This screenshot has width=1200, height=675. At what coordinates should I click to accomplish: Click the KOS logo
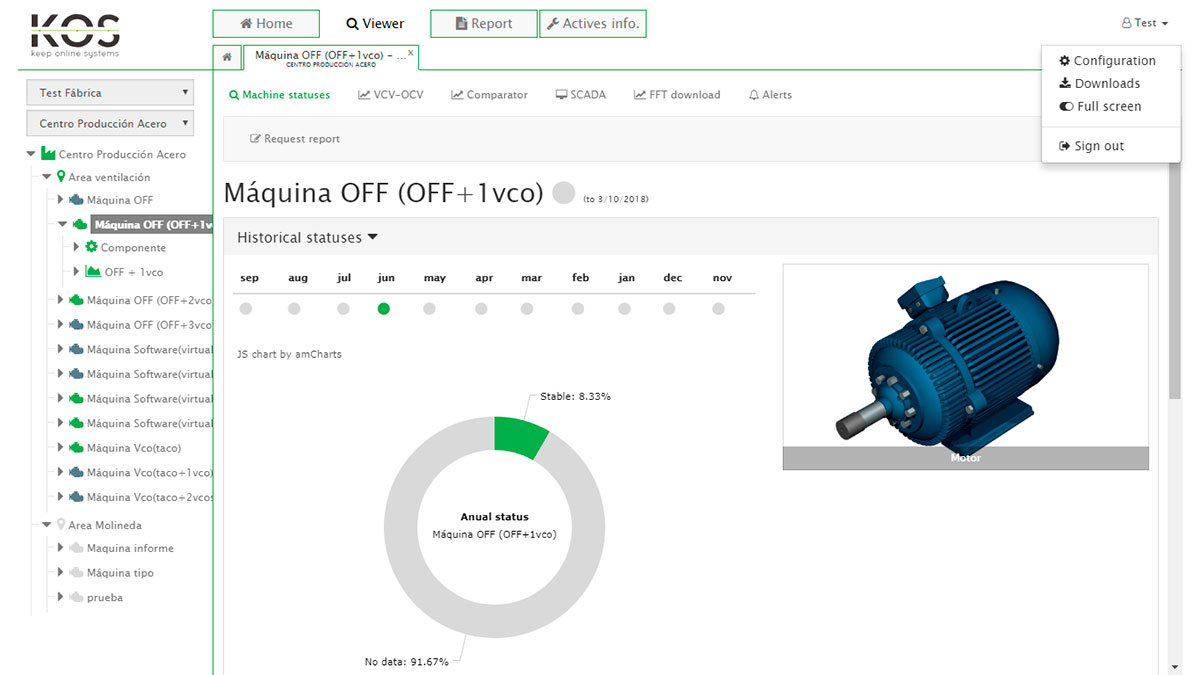[x=75, y=34]
